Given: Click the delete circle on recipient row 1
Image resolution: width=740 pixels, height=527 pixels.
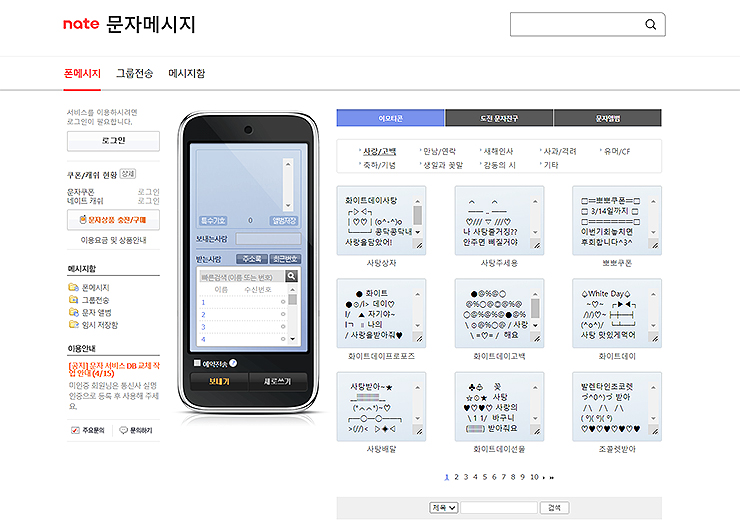Looking at the screenshot, I should click(283, 302).
